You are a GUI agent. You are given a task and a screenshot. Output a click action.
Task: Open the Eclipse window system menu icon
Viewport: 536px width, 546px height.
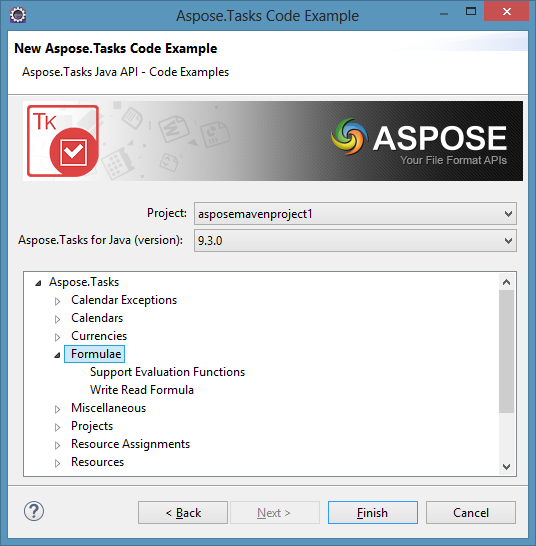[x=18, y=15]
